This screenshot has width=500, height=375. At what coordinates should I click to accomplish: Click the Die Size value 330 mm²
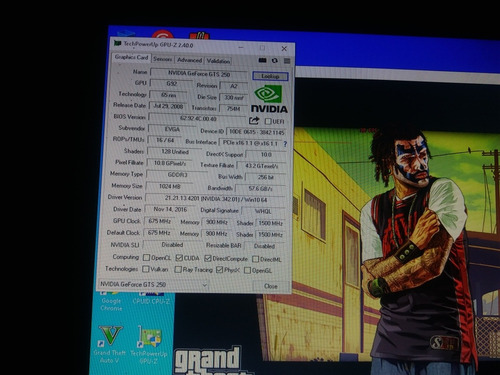point(234,98)
